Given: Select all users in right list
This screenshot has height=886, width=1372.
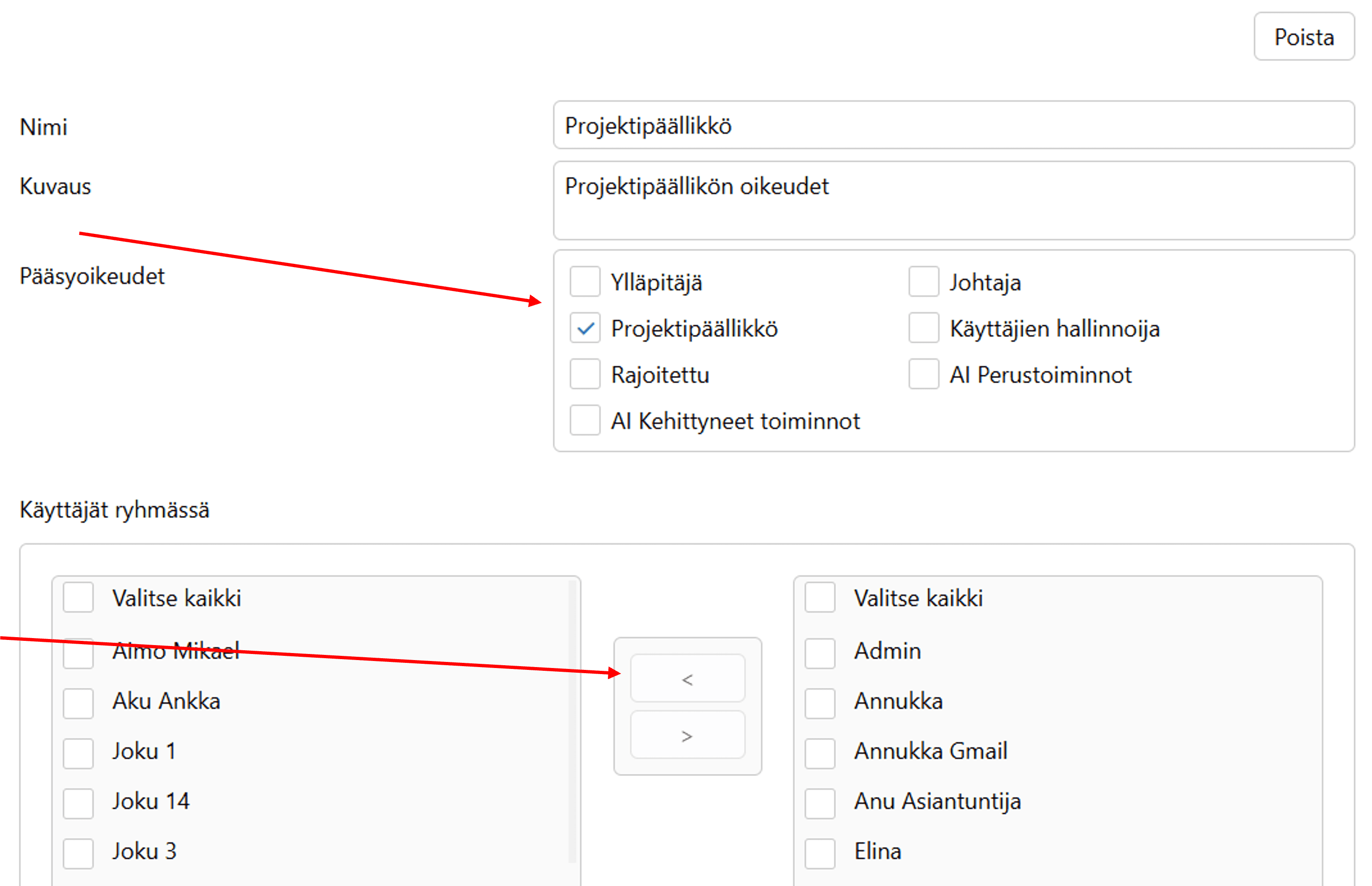Looking at the screenshot, I should point(819,597).
